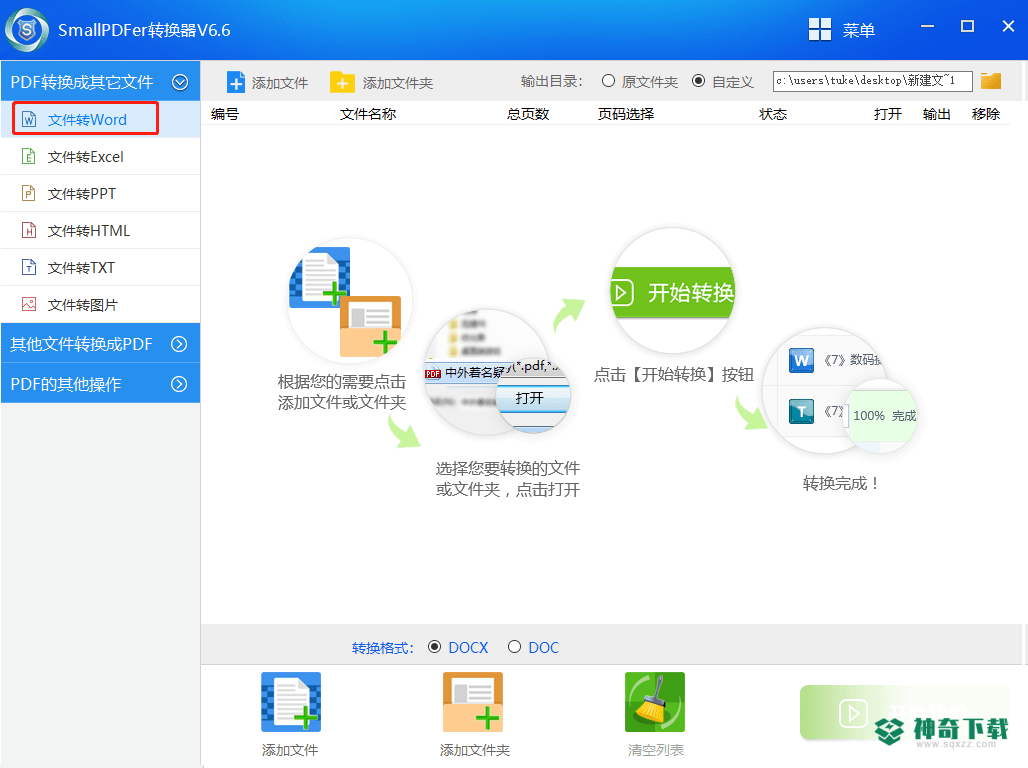Open the 菜单 grid menu icon
Screen dimensions: 1028x768
point(820,30)
